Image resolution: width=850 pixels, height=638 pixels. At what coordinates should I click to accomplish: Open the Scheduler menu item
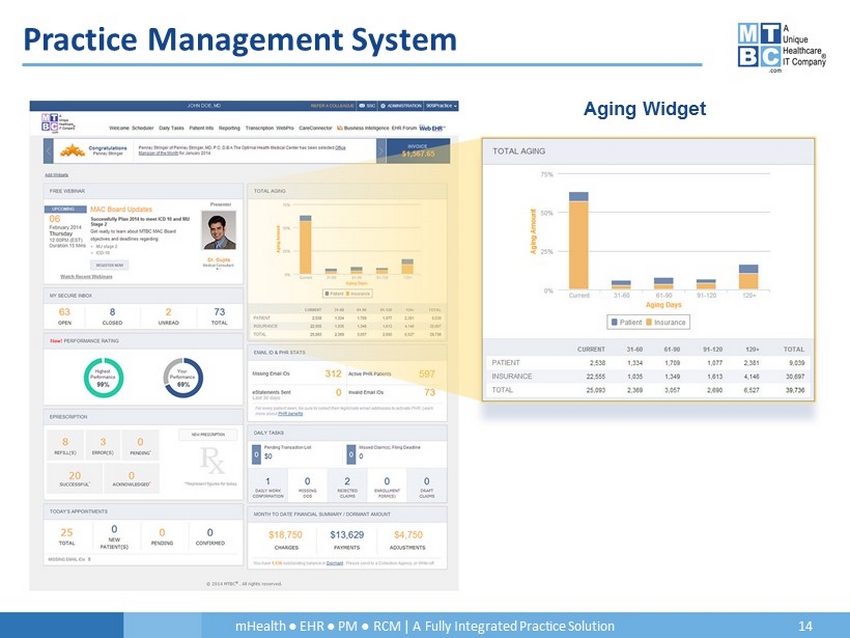coord(143,128)
